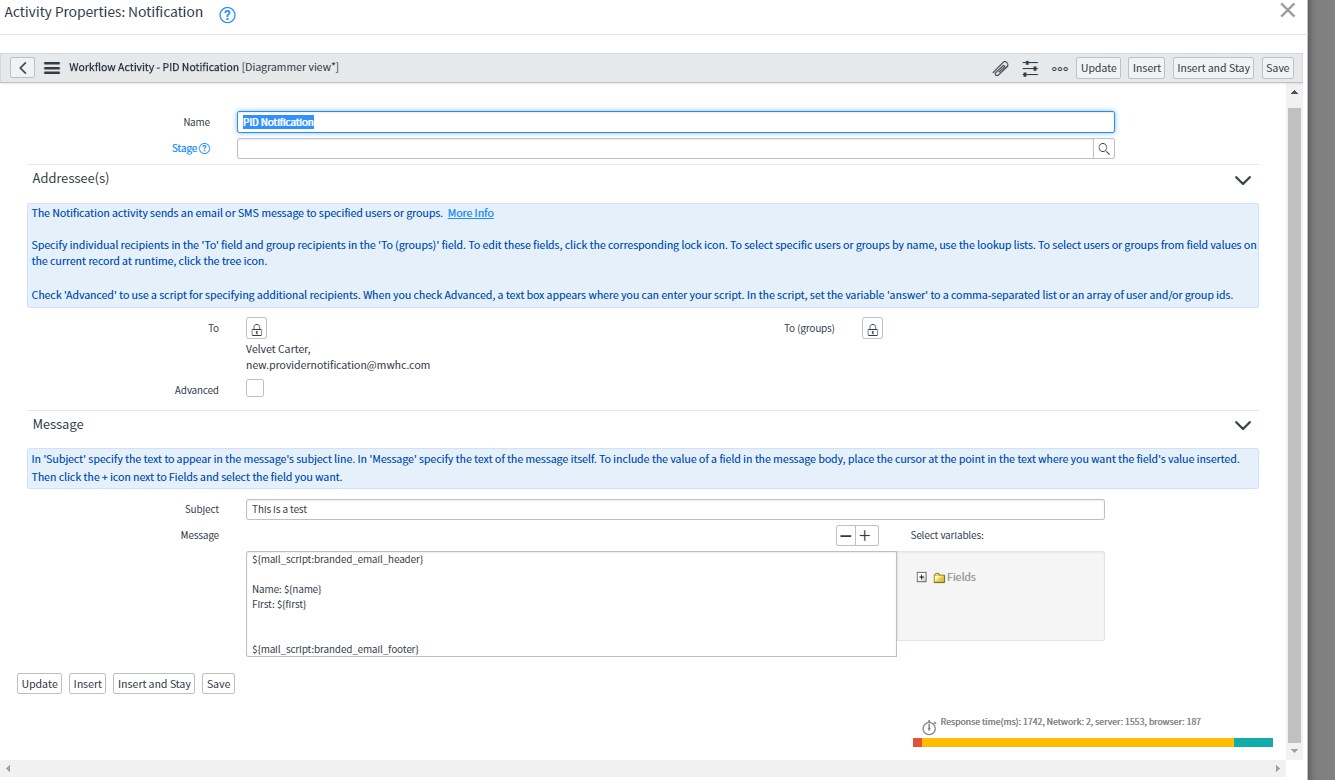Go back using the header back arrow
The width and height of the screenshot is (1335, 780).
pos(22,68)
